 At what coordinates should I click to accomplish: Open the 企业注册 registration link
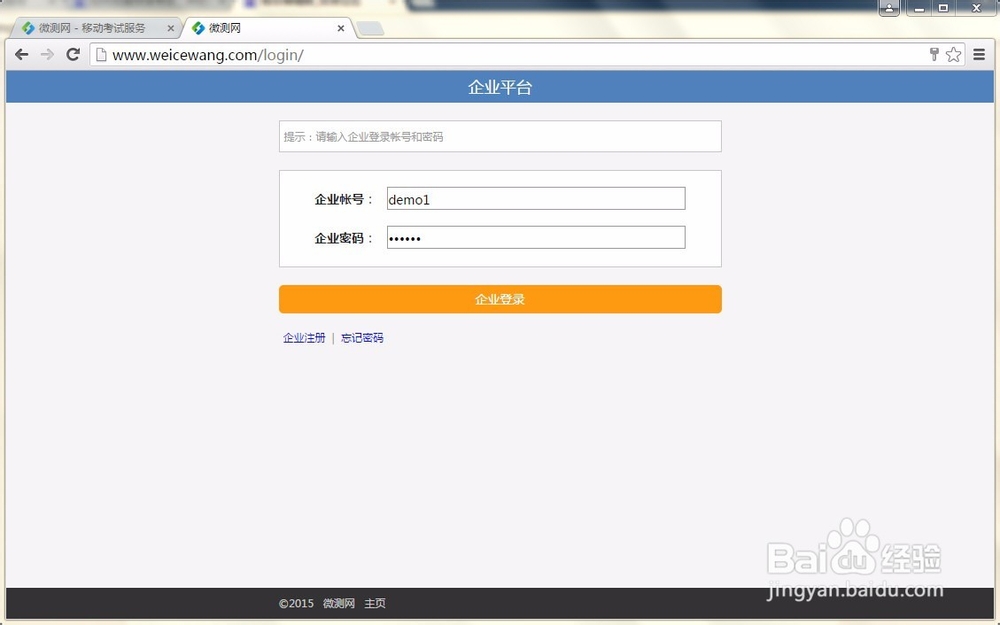(303, 337)
